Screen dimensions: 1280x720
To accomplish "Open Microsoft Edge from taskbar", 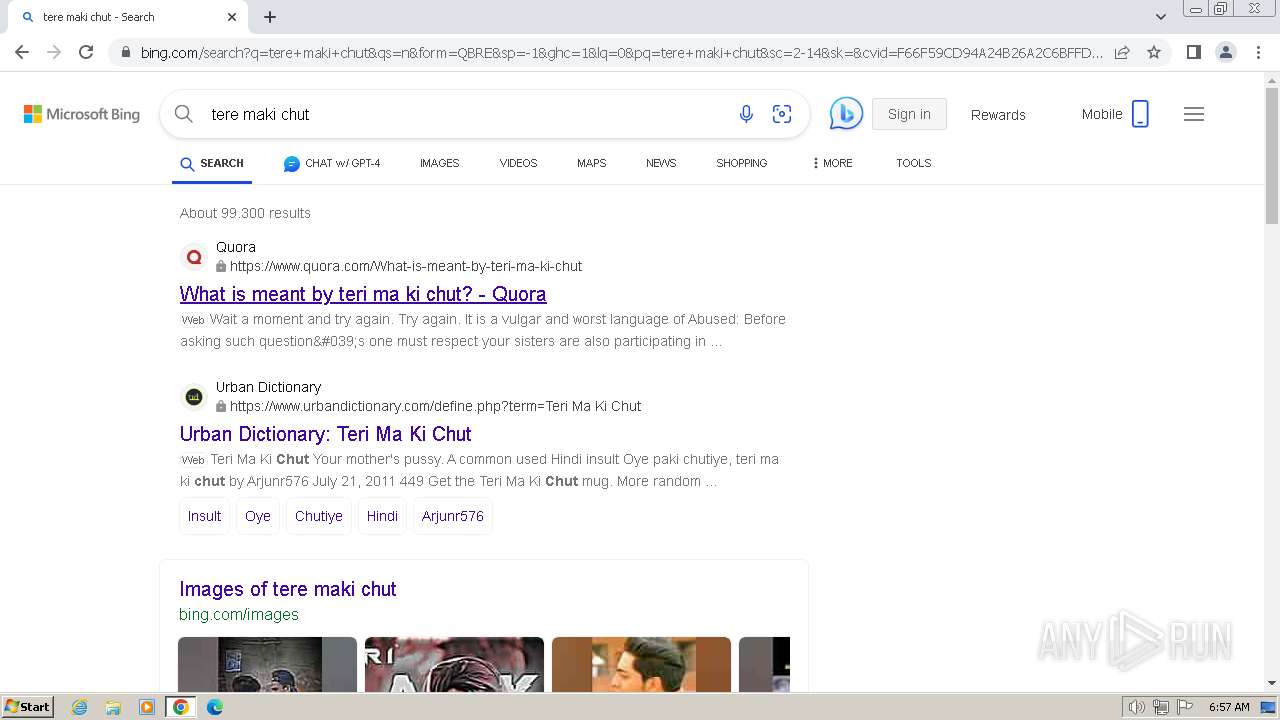I will coord(215,707).
